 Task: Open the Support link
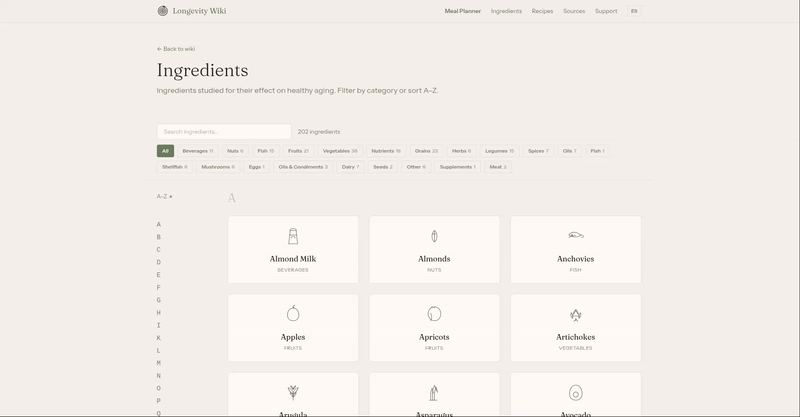pyautogui.click(x=606, y=11)
